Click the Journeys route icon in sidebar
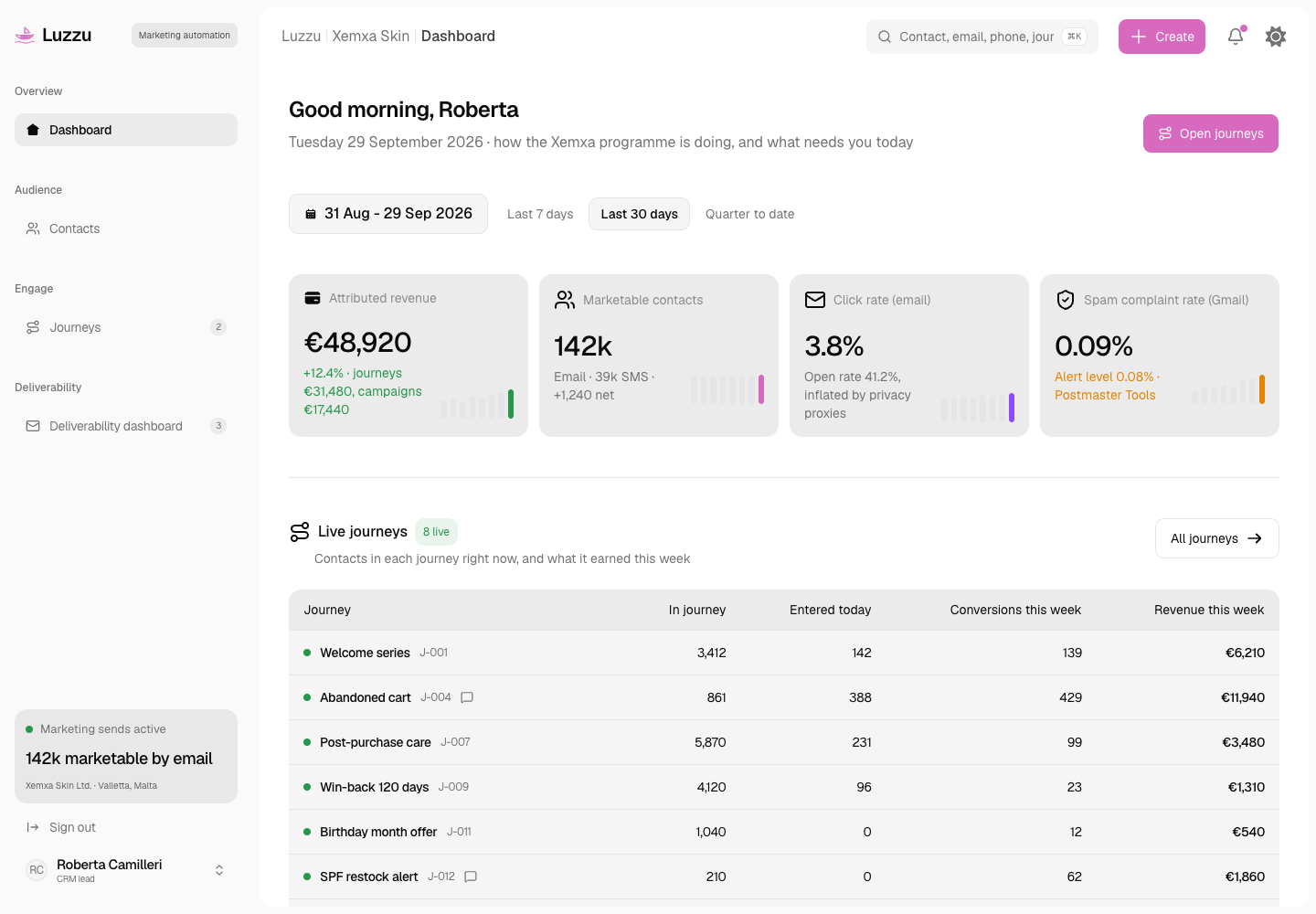1316x914 pixels. point(33,327)
